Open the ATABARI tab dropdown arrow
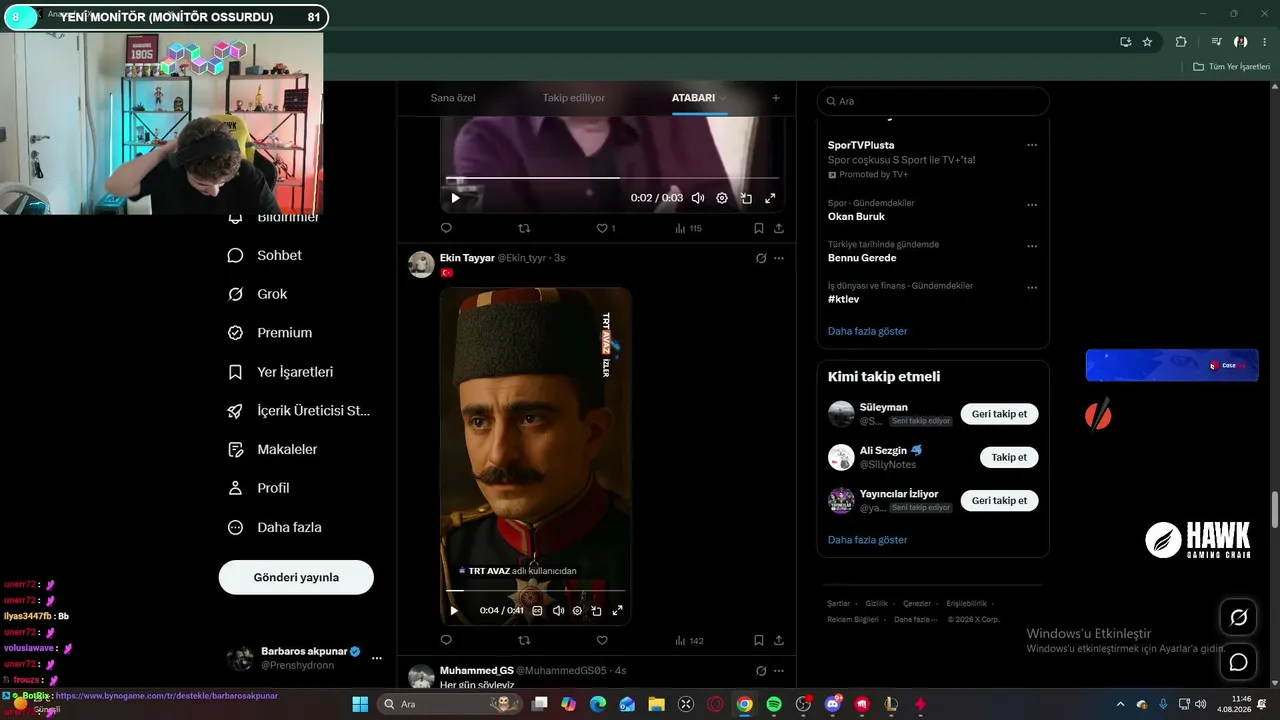Viewport: 1280px width, 720px height. 722,98
